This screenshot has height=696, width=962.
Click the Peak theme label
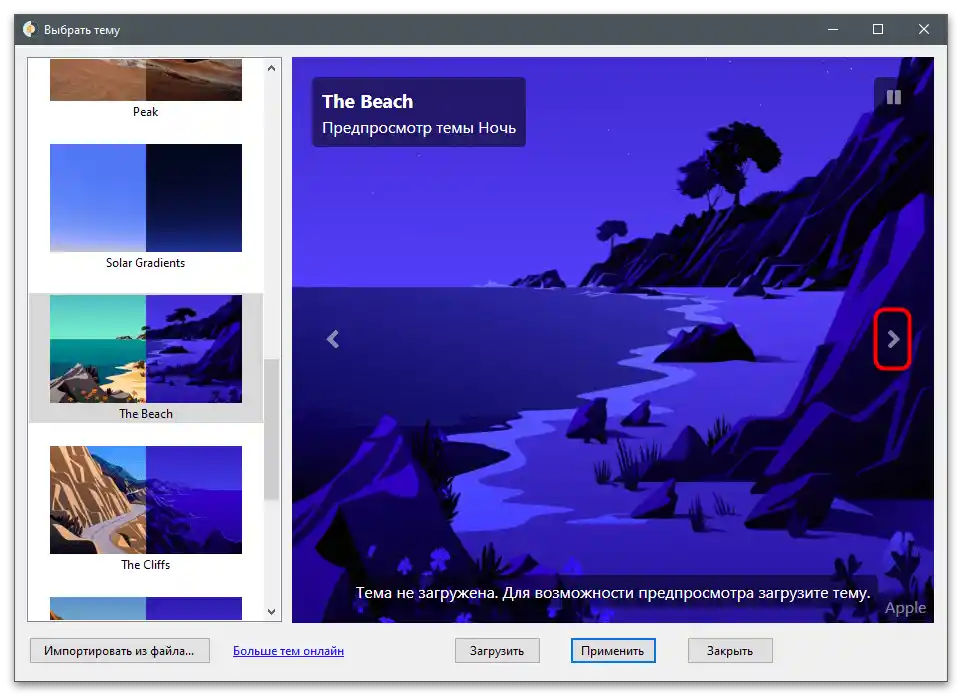(x=145, y=112)
